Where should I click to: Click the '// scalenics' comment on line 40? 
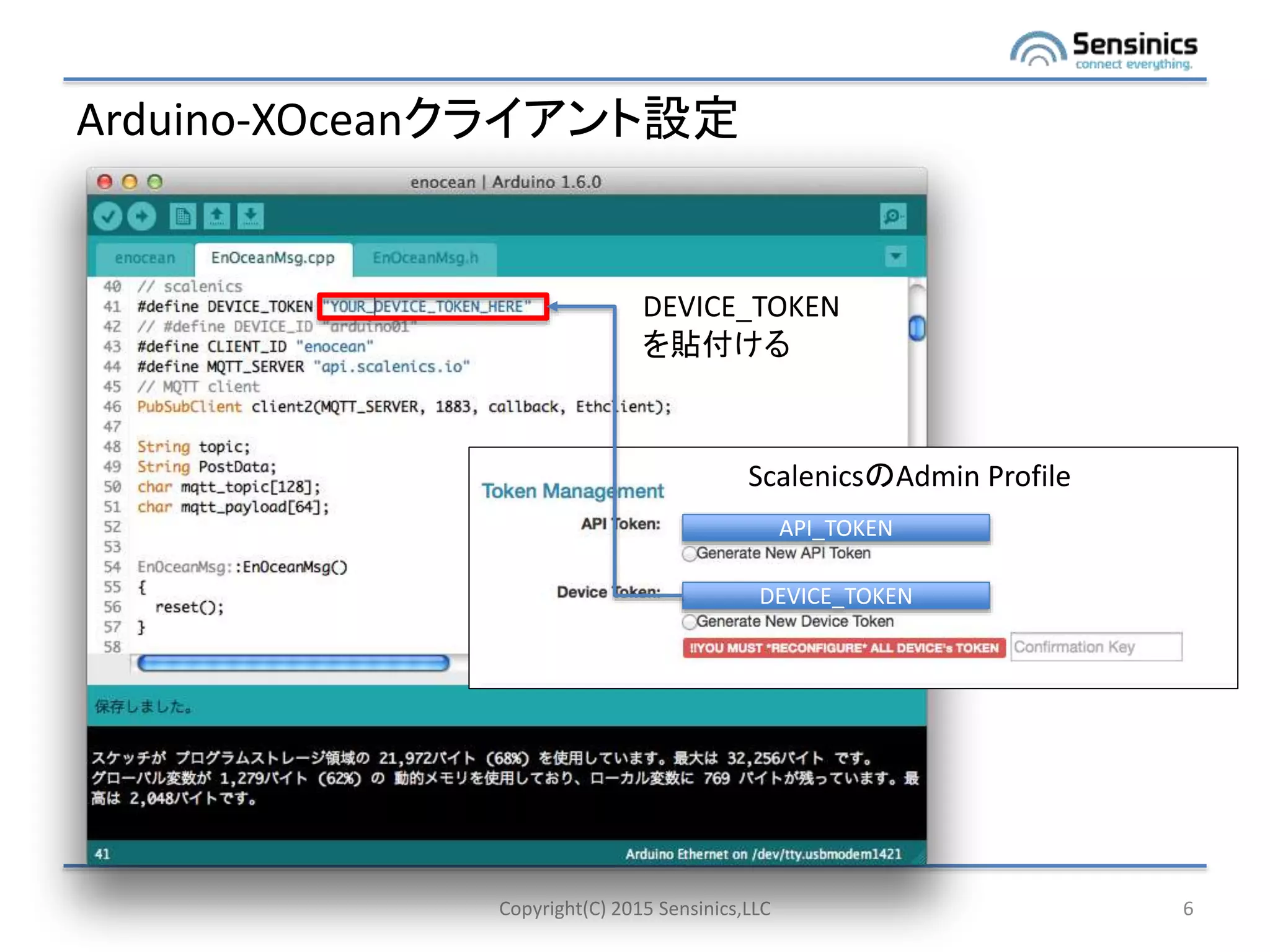click(190, 287)
